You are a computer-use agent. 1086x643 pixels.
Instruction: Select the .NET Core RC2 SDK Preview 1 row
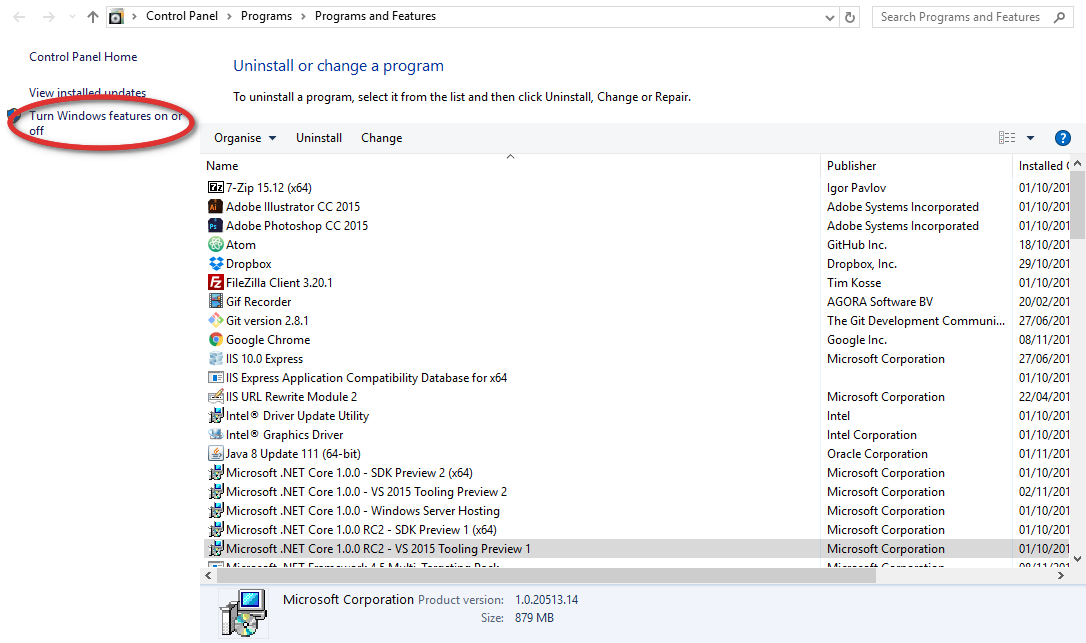point(637,529)
